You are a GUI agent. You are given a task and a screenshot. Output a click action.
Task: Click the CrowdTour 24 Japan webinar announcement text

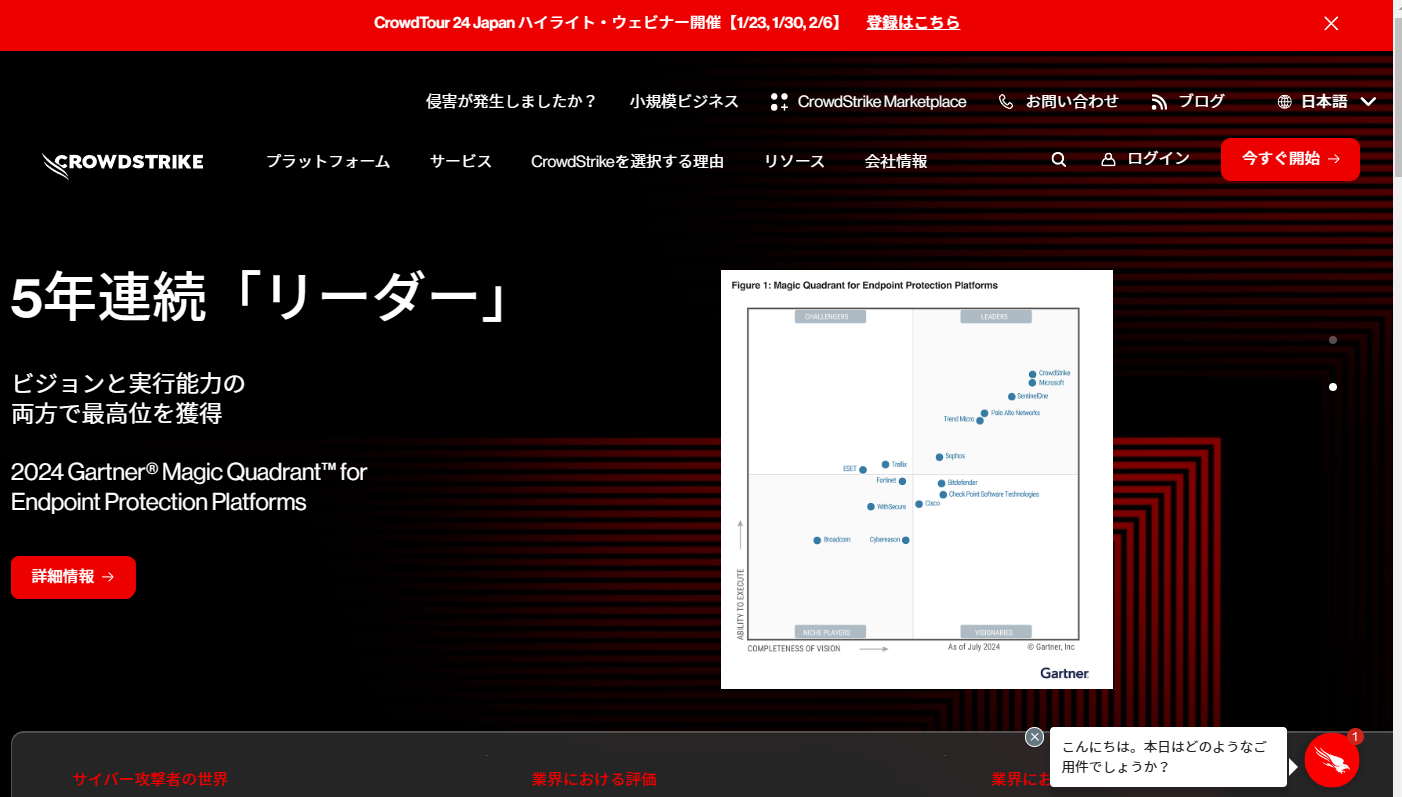click(x=608, y=22)
